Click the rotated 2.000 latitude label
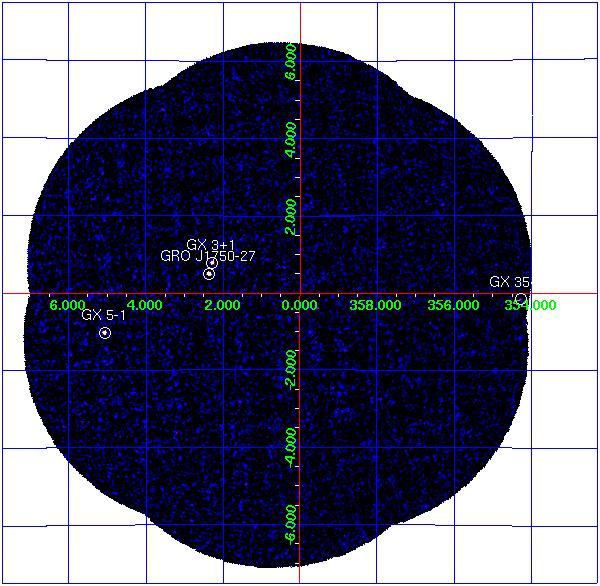The height and width of the screenshot is (586, 600). coord(291,217)
